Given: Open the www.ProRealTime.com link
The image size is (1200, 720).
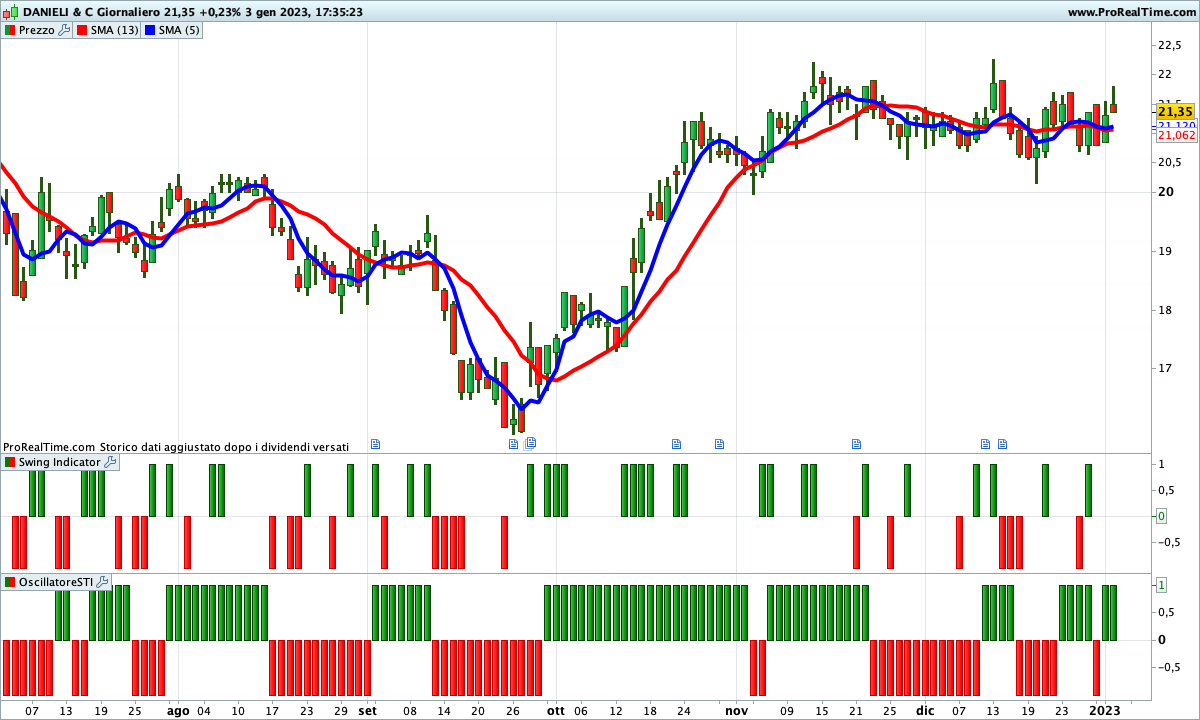Looking at the screenshot, I should 1131,12.
